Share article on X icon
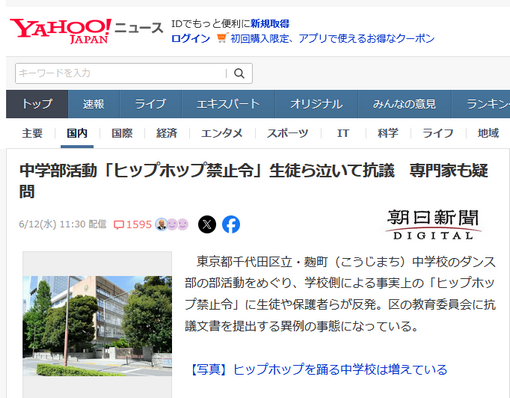The image size is (510, 398). pos(207,224)
